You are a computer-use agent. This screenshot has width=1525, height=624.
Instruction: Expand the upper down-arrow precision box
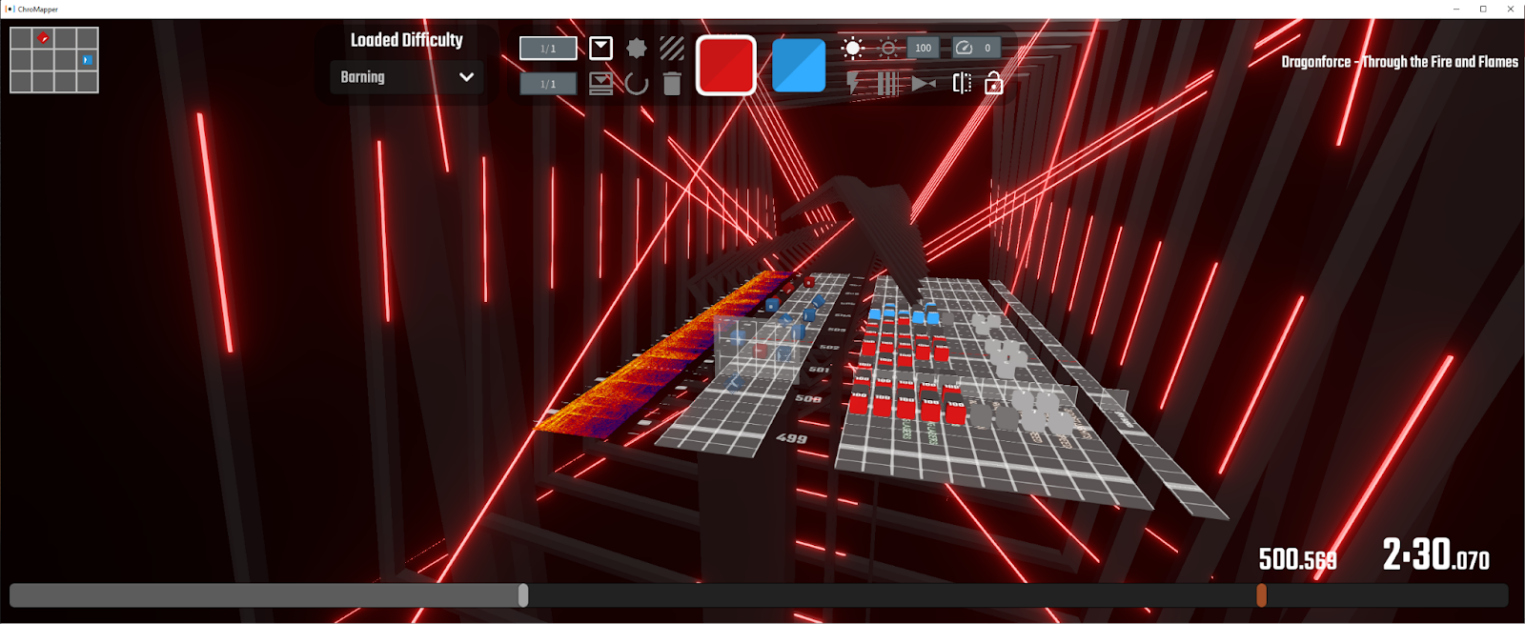click(x=600, y=48)
